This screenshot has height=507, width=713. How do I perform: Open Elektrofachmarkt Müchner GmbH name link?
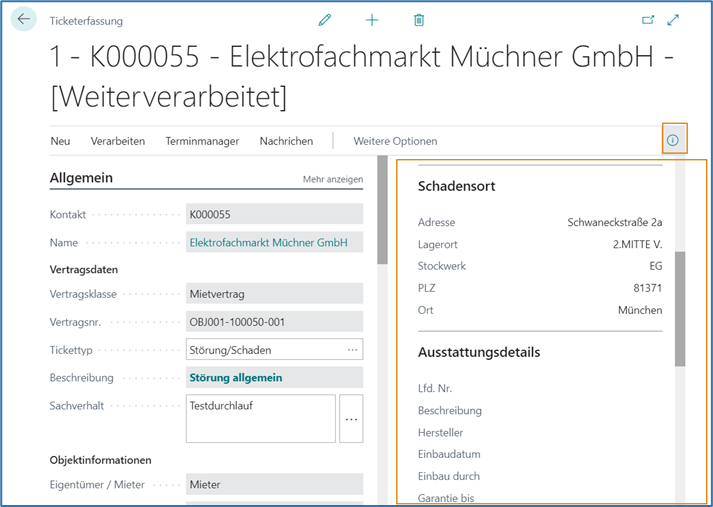point(267,242)
